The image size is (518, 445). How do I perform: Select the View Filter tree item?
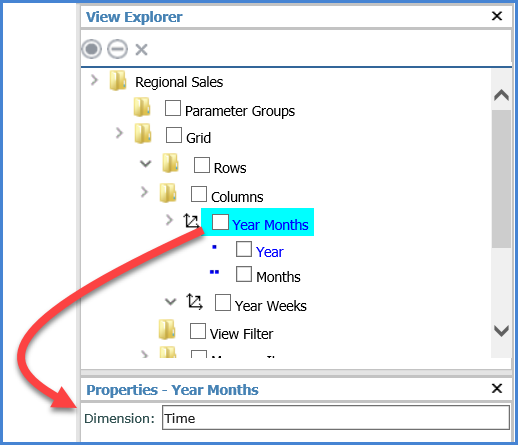click(x=241, y=334)
